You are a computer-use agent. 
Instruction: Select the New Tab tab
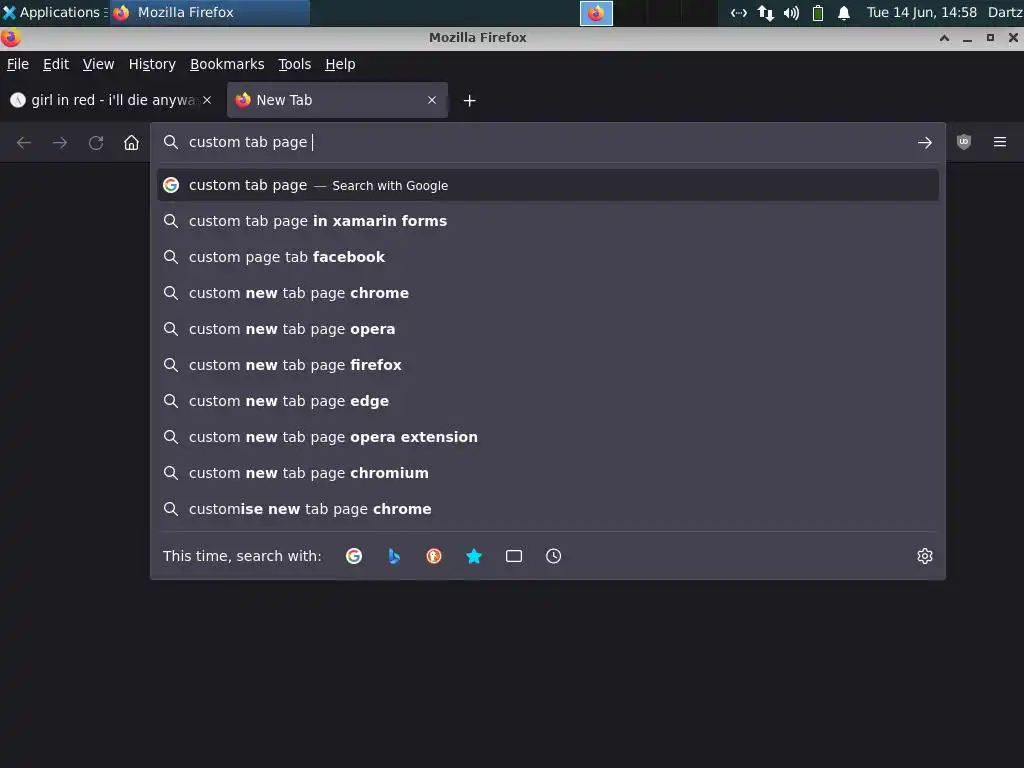pyautogui.click(x=337, y=100)
